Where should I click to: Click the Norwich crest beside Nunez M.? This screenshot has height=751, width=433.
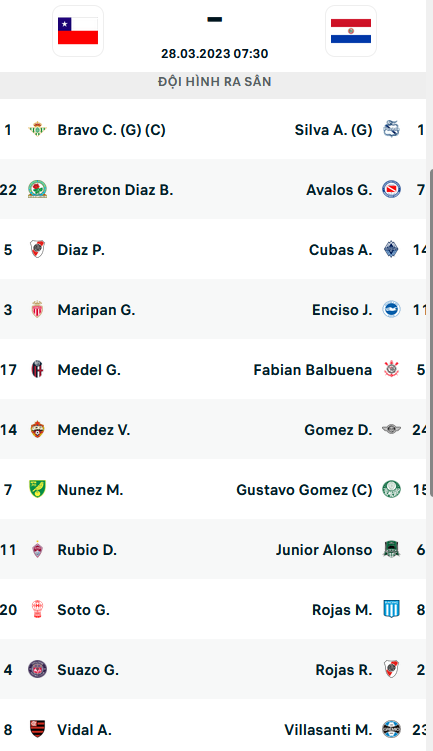click(37, 489)
